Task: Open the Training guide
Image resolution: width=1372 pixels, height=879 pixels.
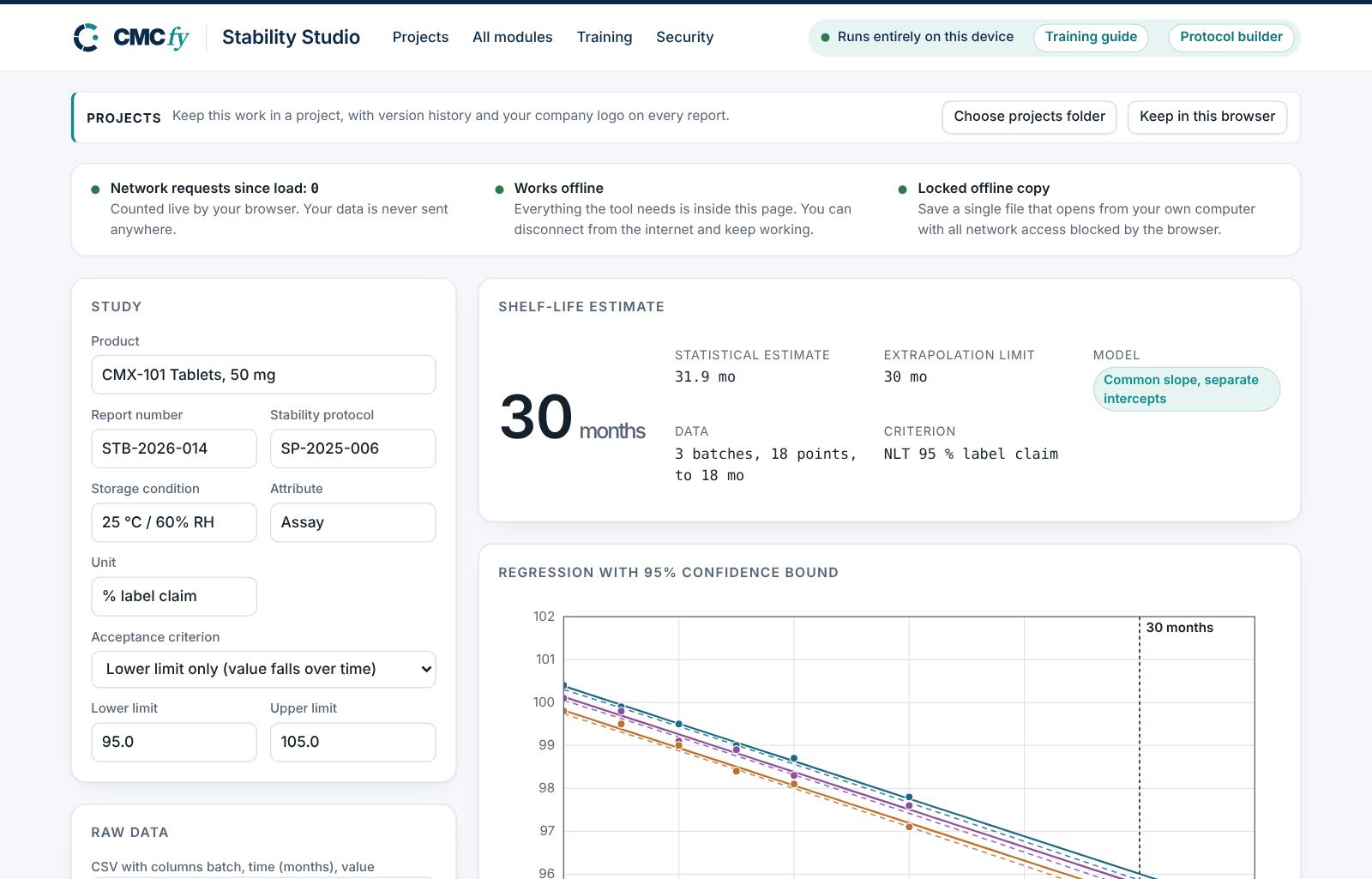Action: (x=1091, y=37)
